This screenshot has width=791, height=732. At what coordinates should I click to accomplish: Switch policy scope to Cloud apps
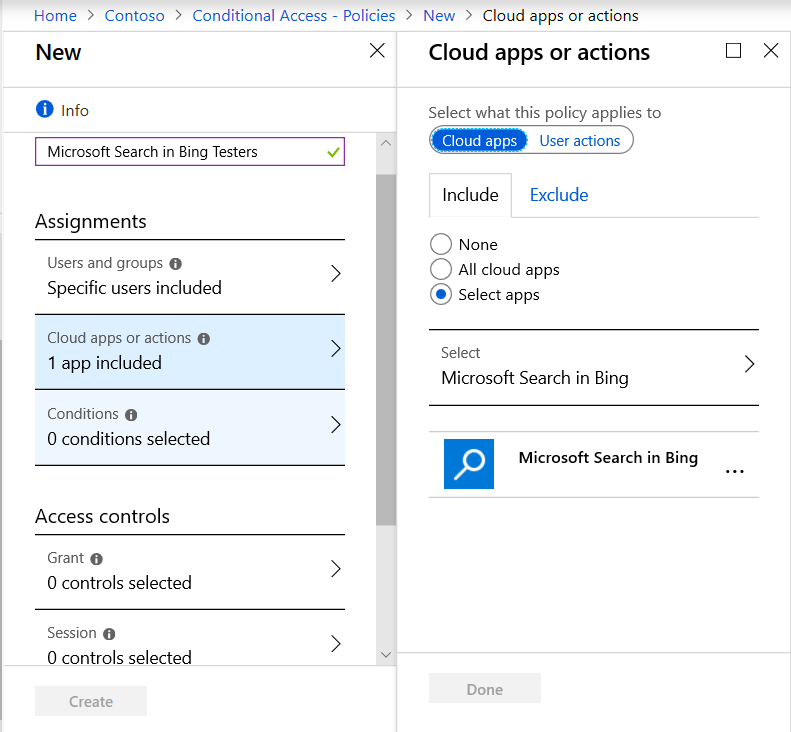pyautogui.click(x=479, y=140)
